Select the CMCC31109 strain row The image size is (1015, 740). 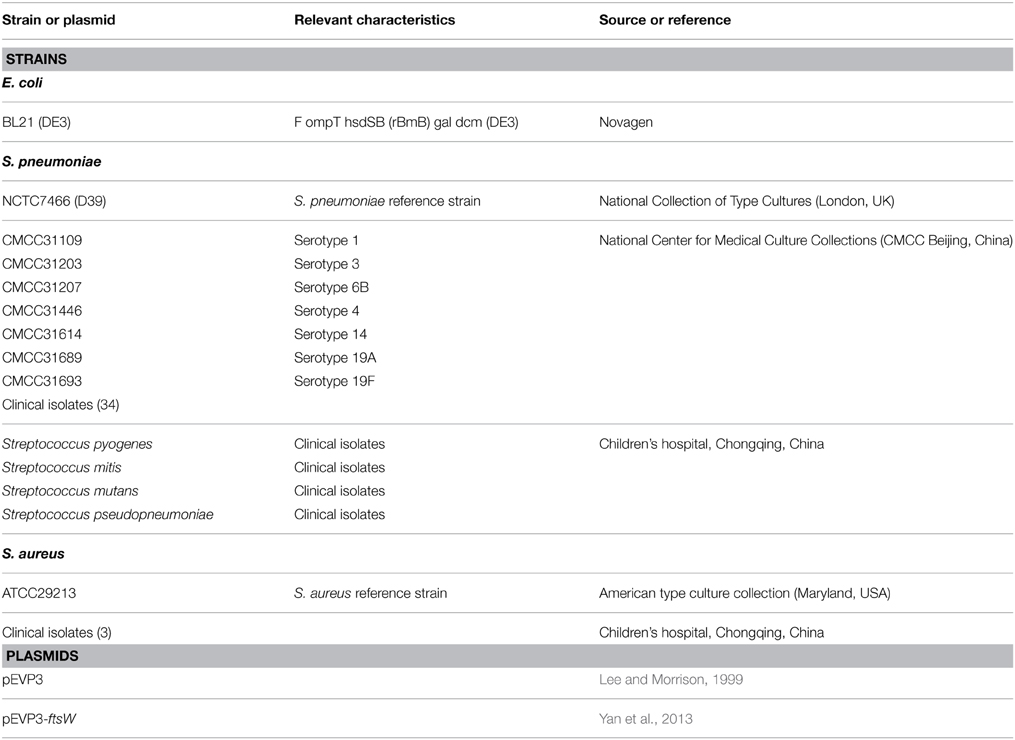pyautogui.click(x=42, y=241)
